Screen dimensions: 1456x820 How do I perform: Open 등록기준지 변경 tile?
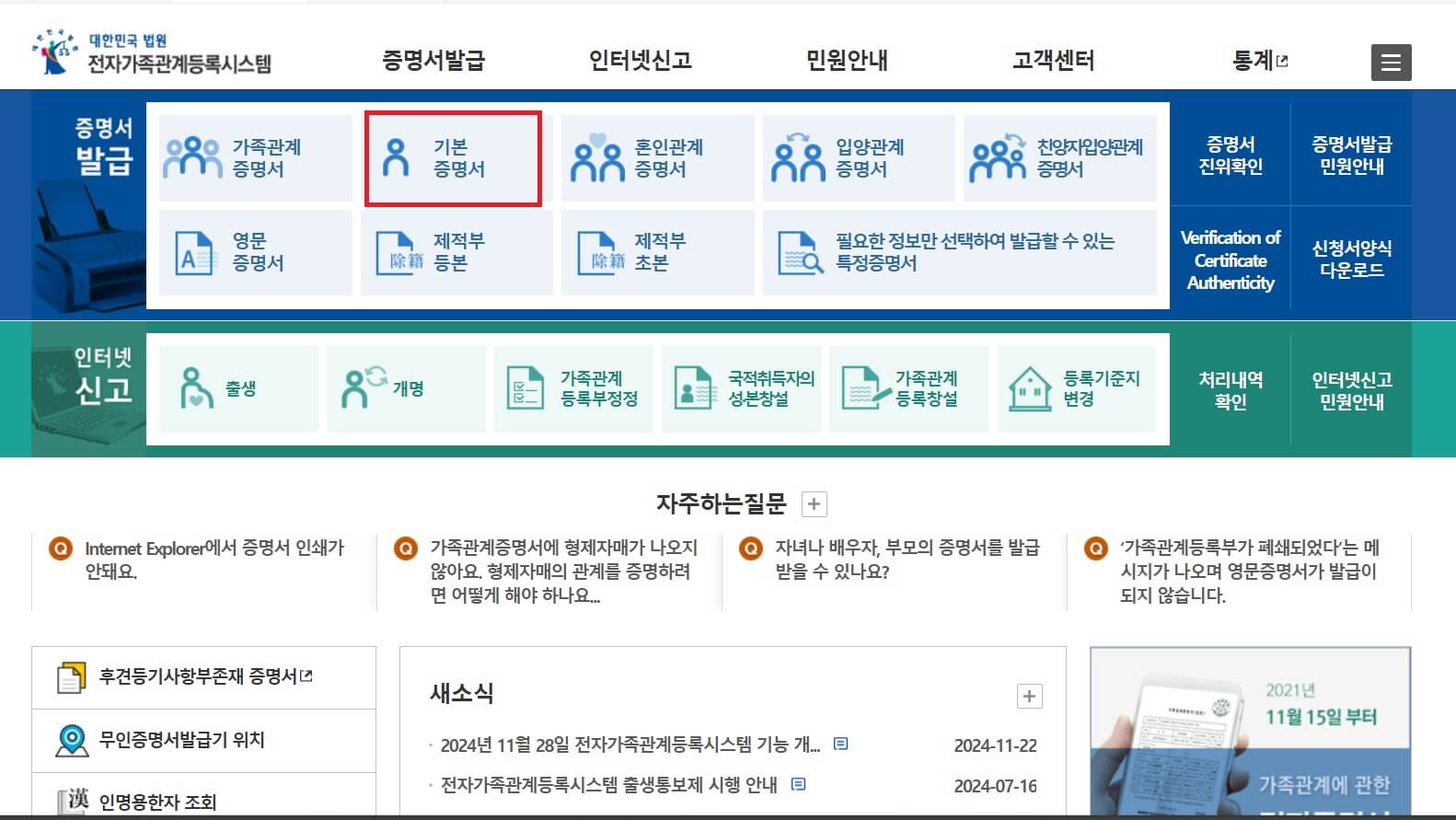tap(1076, 388)
